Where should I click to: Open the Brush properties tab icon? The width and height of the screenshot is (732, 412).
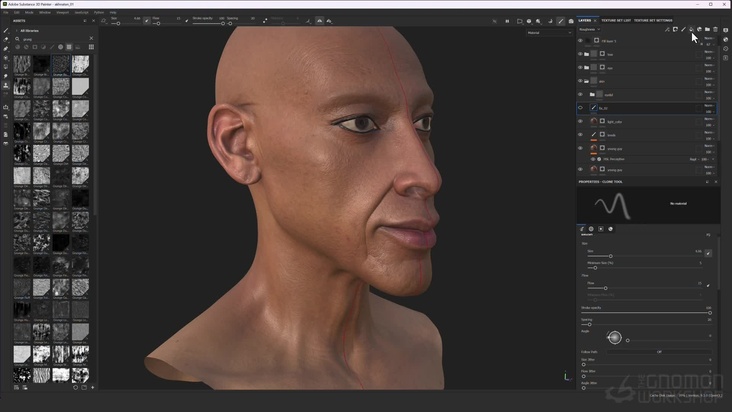pos(582,229)
